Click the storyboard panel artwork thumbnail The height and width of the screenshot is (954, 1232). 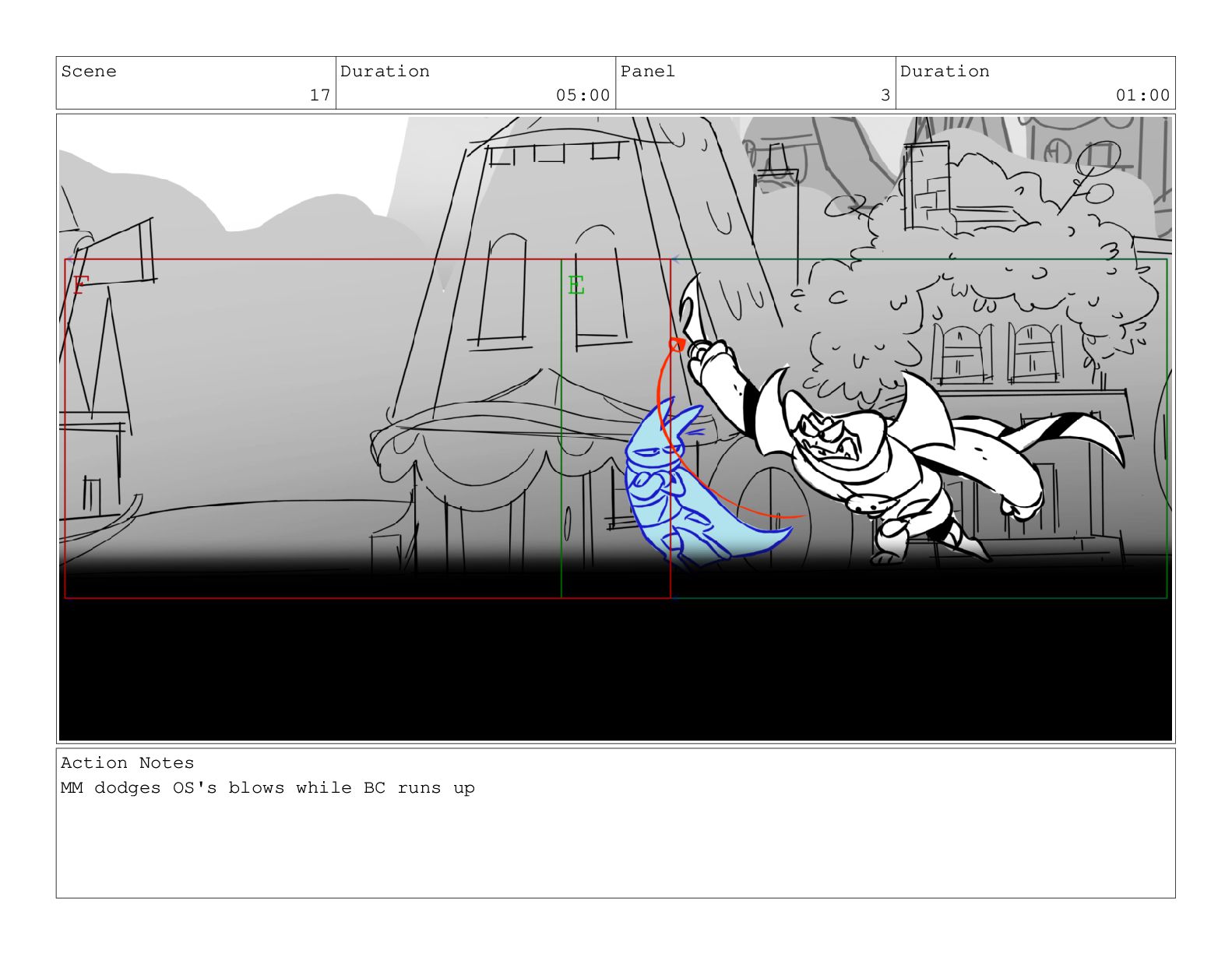[x=615, y=428]
